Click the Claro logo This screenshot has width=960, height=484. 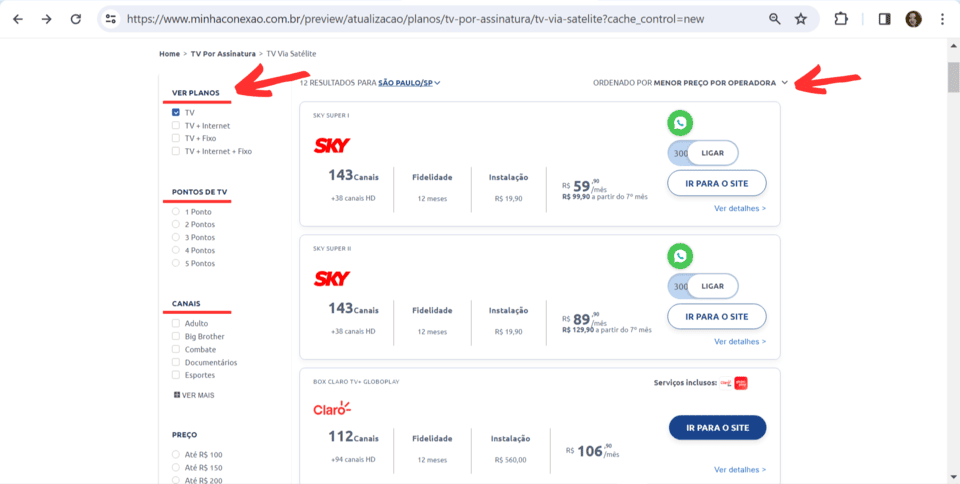(332, 409)
